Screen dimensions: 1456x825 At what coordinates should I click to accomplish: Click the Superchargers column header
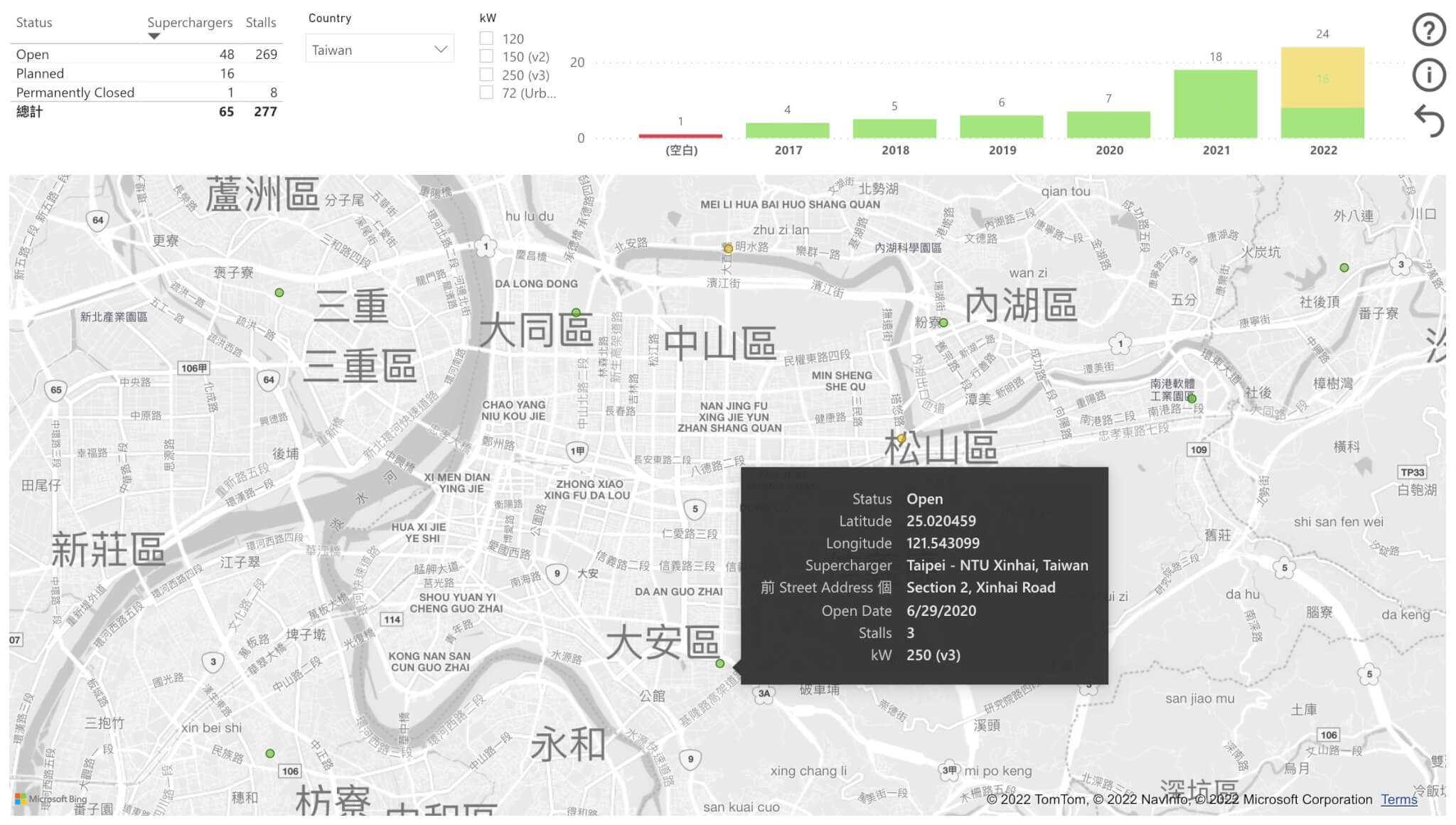point(190,22)
